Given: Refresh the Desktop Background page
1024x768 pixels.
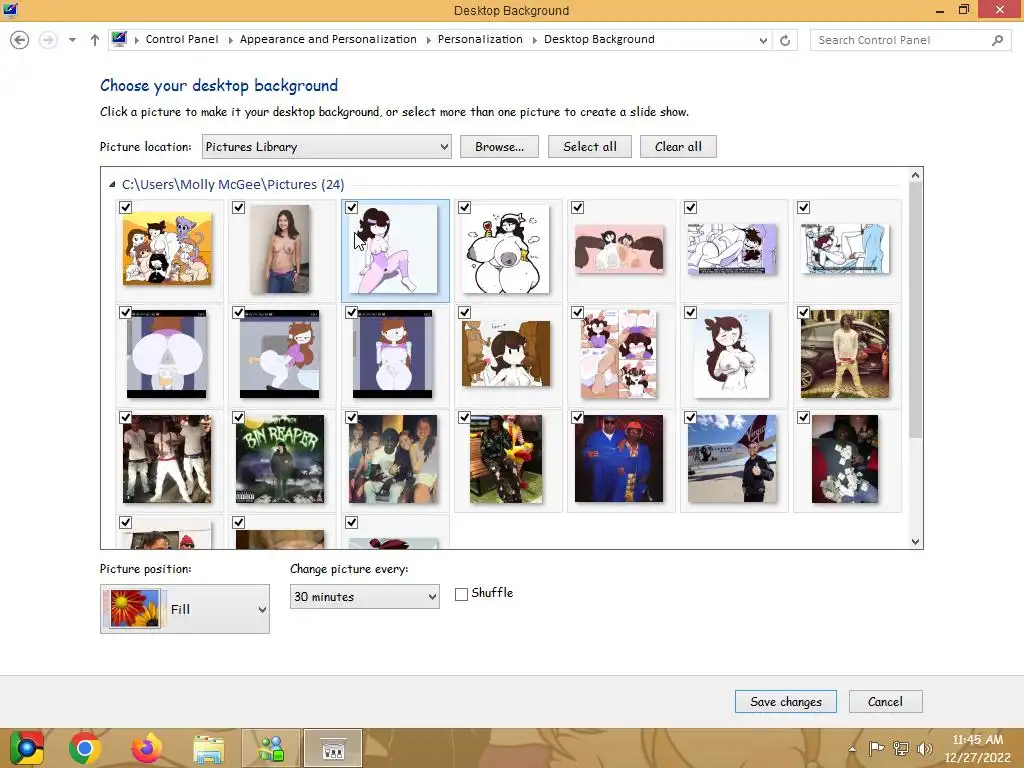Looking at the screenshot, I should [x=785, y=40].
